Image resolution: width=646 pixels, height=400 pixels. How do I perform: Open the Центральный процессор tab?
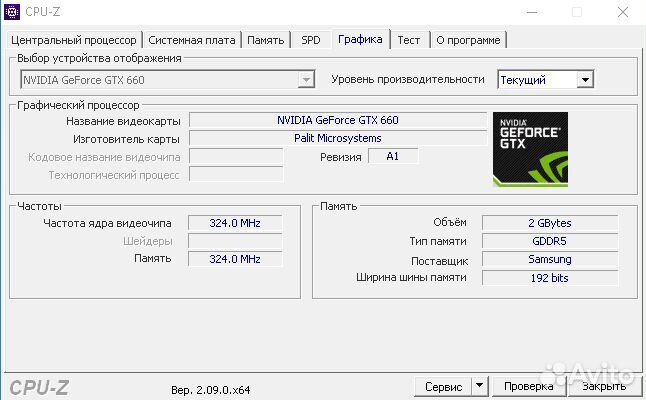[x=74, y=40]
